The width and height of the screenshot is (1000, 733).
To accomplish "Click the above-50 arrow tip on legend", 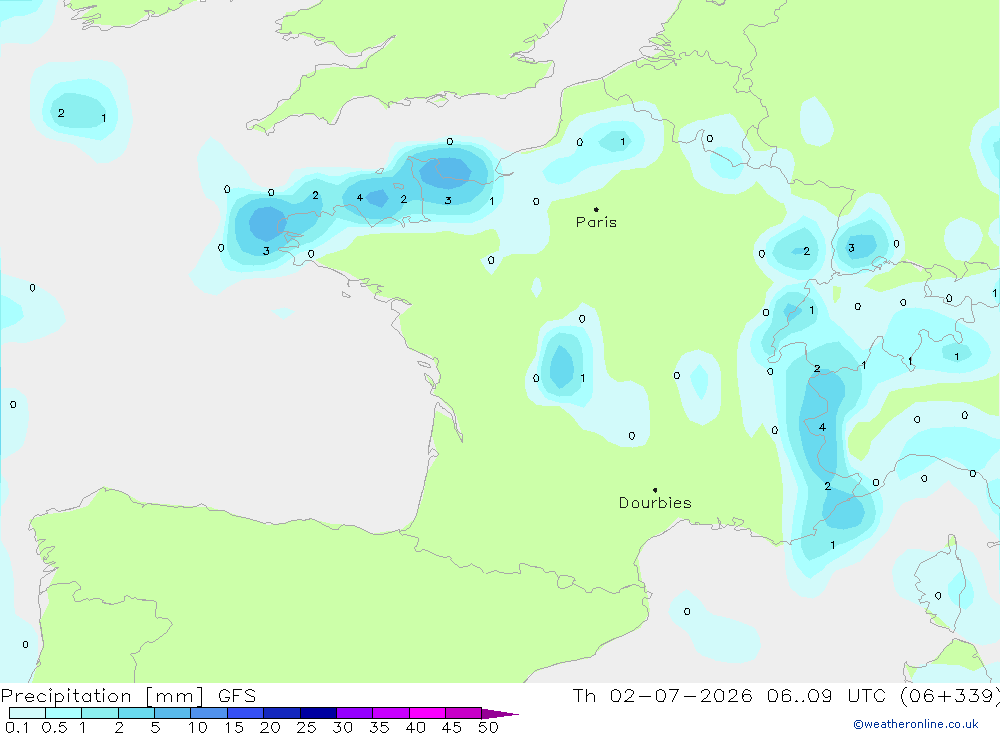I will [x=500, y=714].
